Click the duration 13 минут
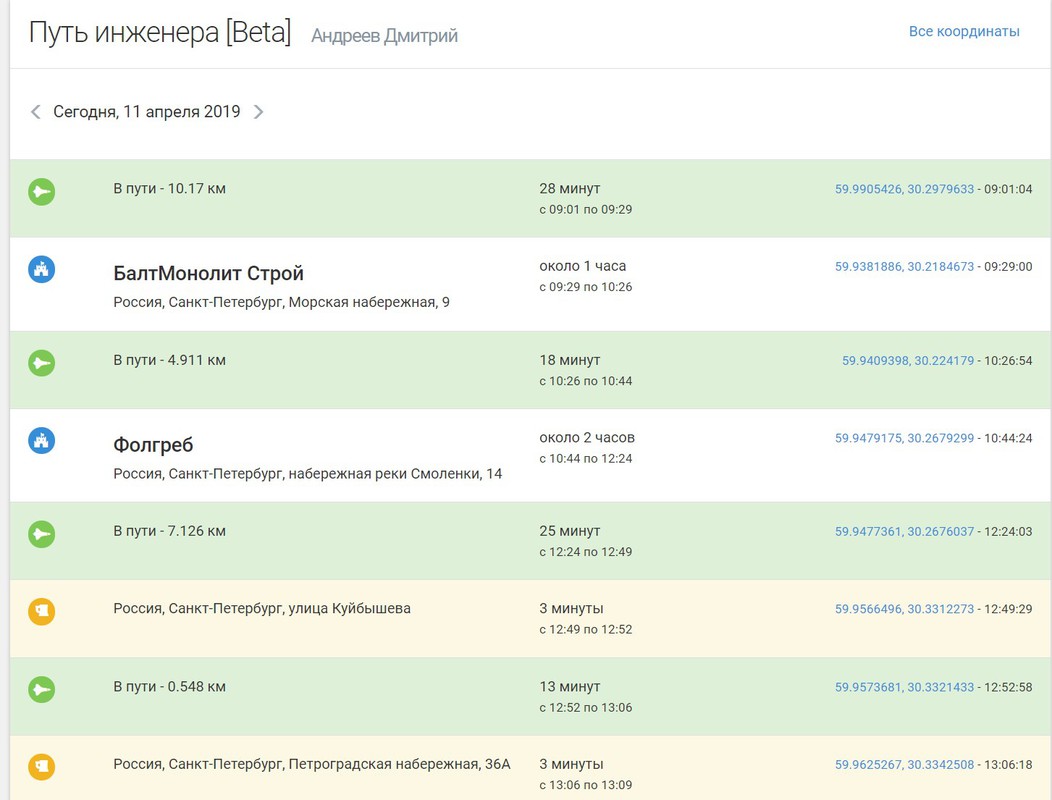1052x800 pixels. point(570,687)
